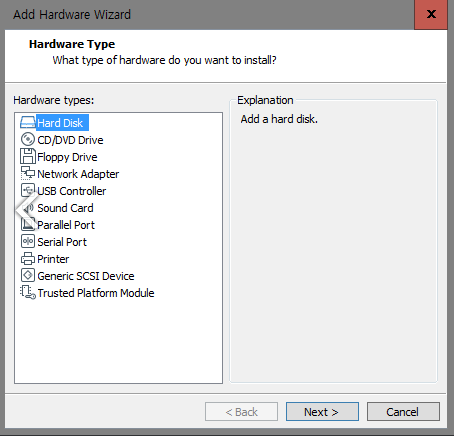
Task: Click the Printer icon
Action: (x=28, y=259)
